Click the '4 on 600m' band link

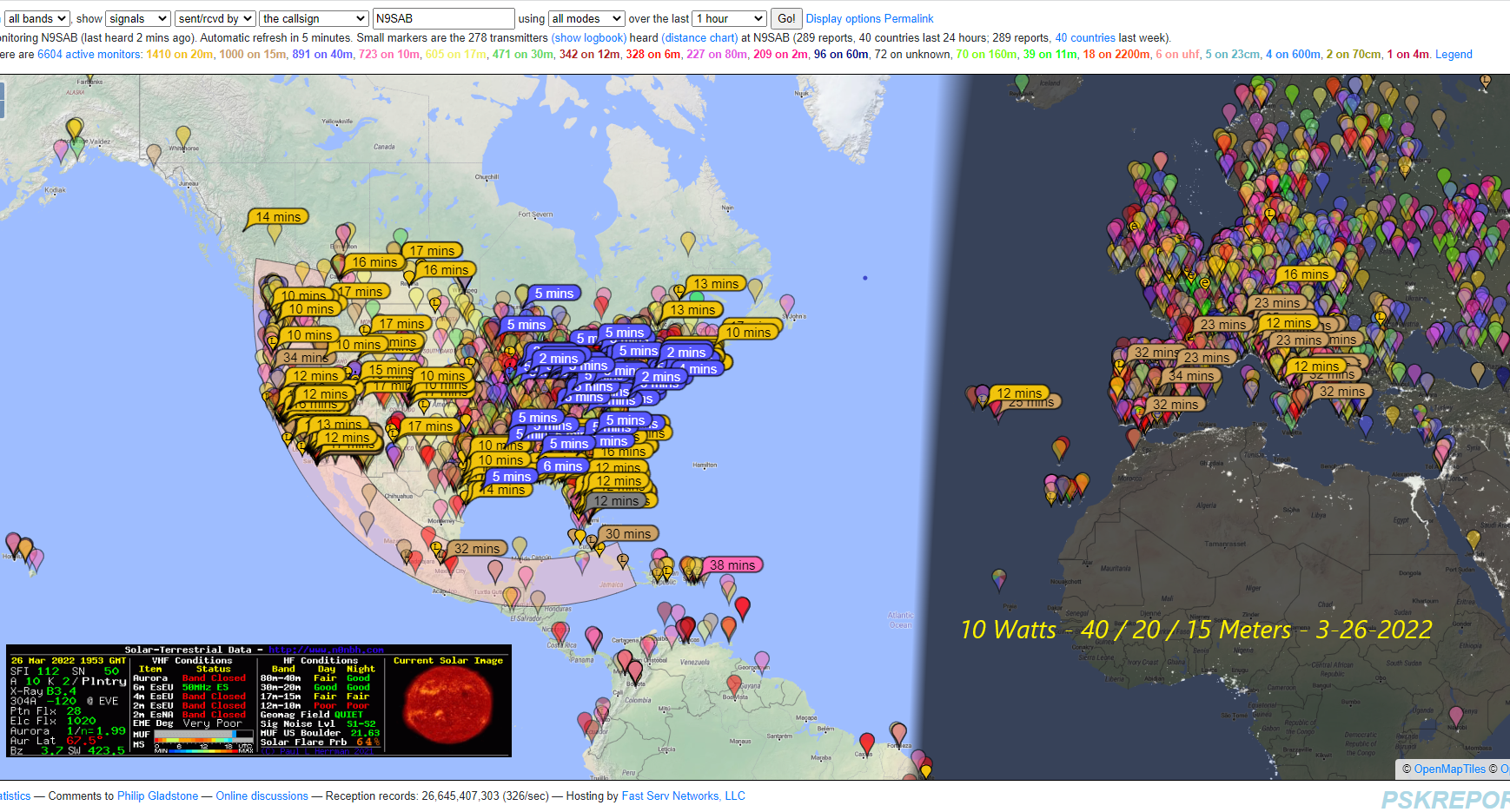(x=1294, y=54)
